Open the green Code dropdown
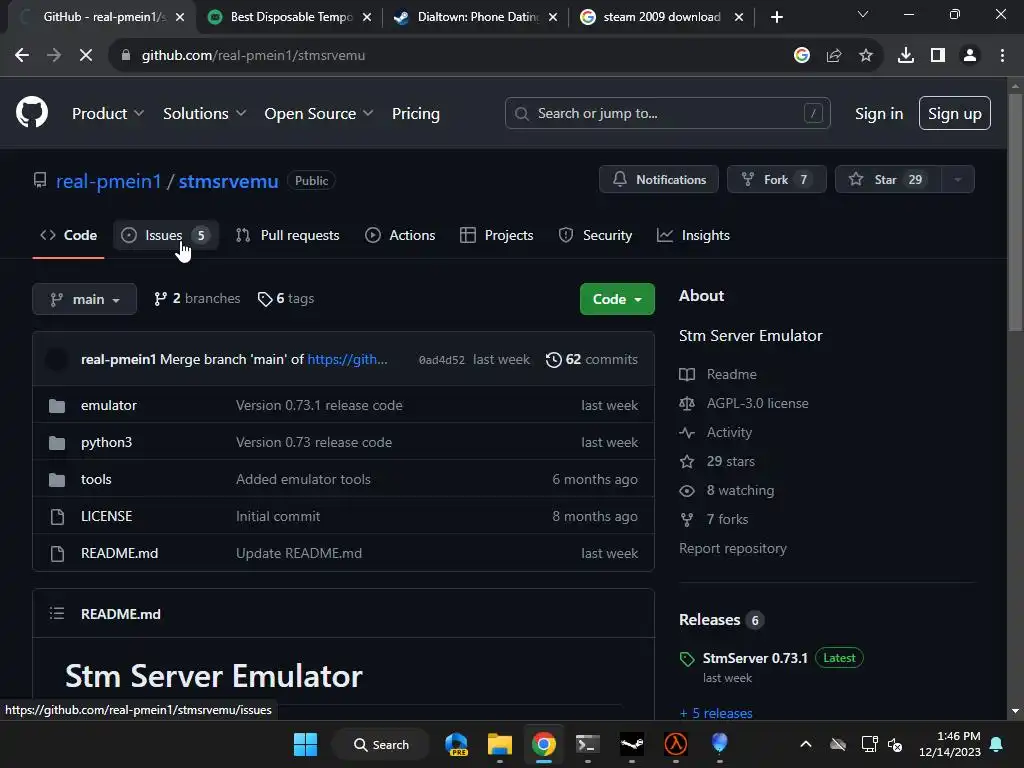 (x=617, y=299)
